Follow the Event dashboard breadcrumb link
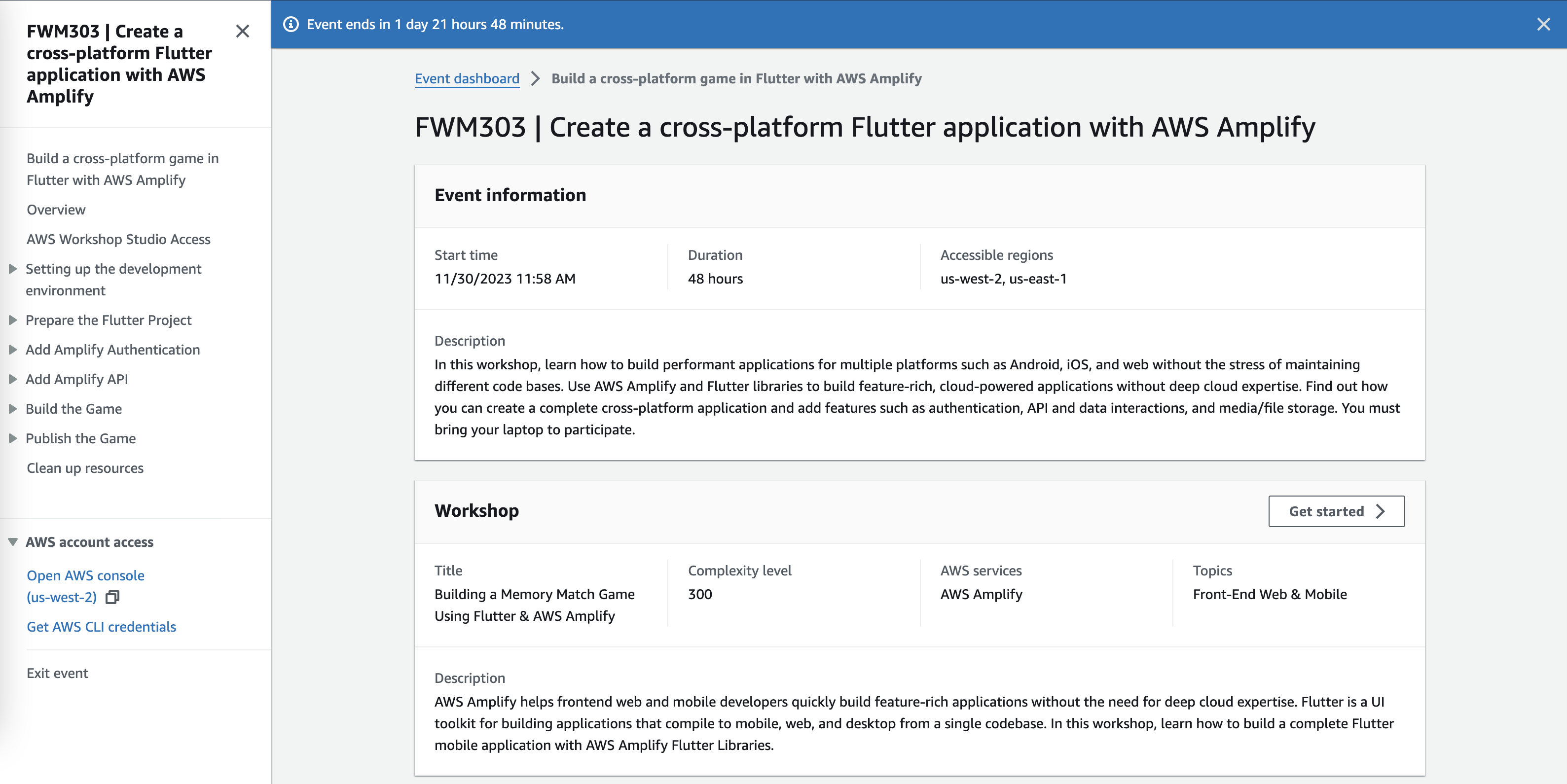Image resolution: width=1567 pixels, height=784 pixels. pos(467,78)
